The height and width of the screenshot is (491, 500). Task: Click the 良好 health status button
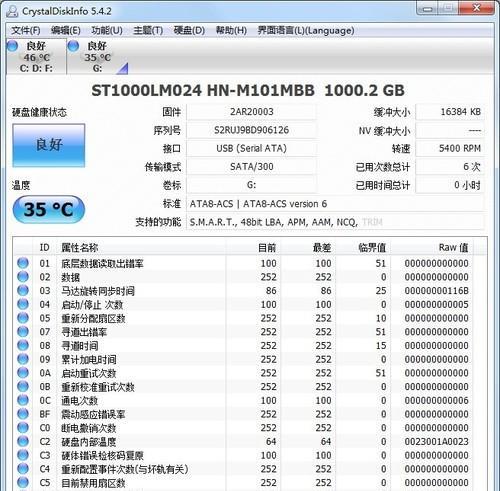(x=49, y=145)
